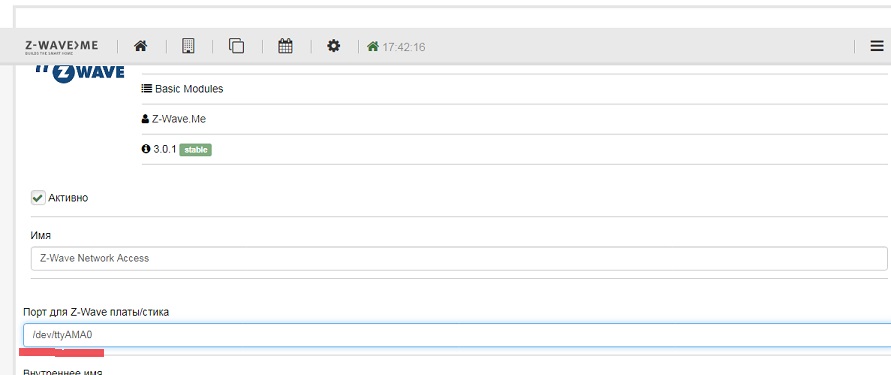Open the Events calendar icon

click(x=285, y=46)
